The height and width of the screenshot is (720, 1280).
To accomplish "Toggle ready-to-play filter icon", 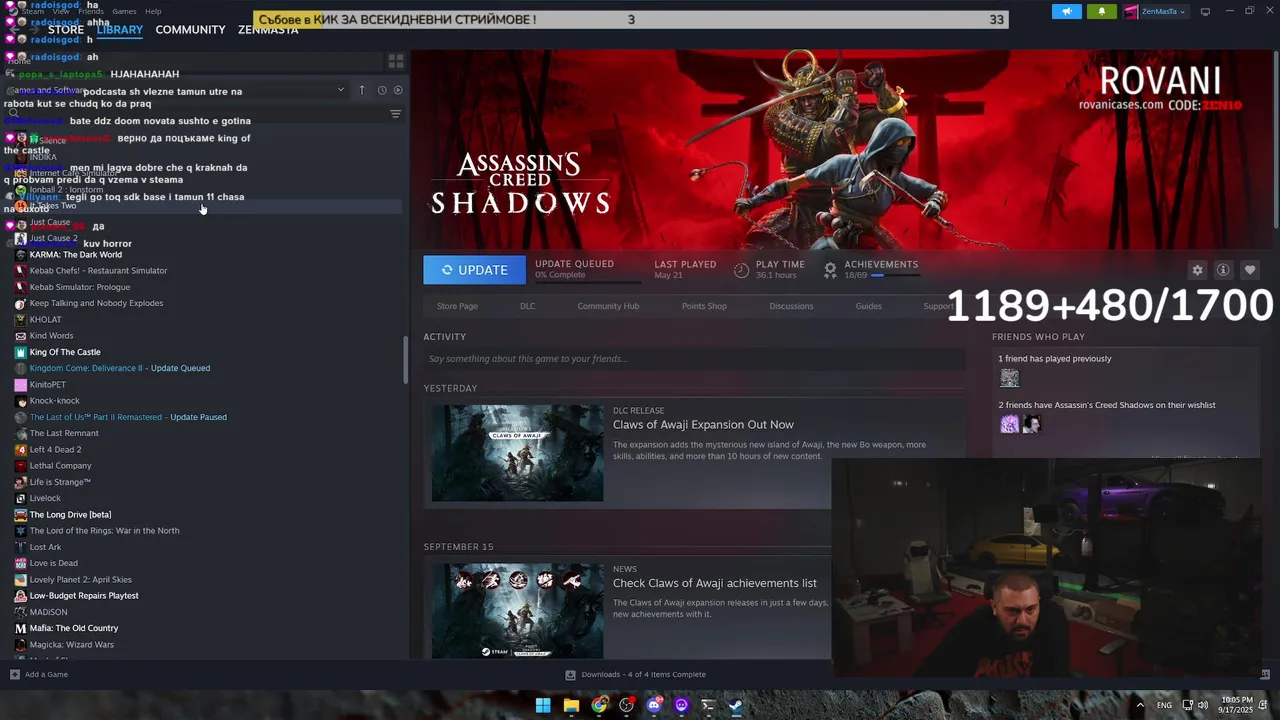I will 398,90.
